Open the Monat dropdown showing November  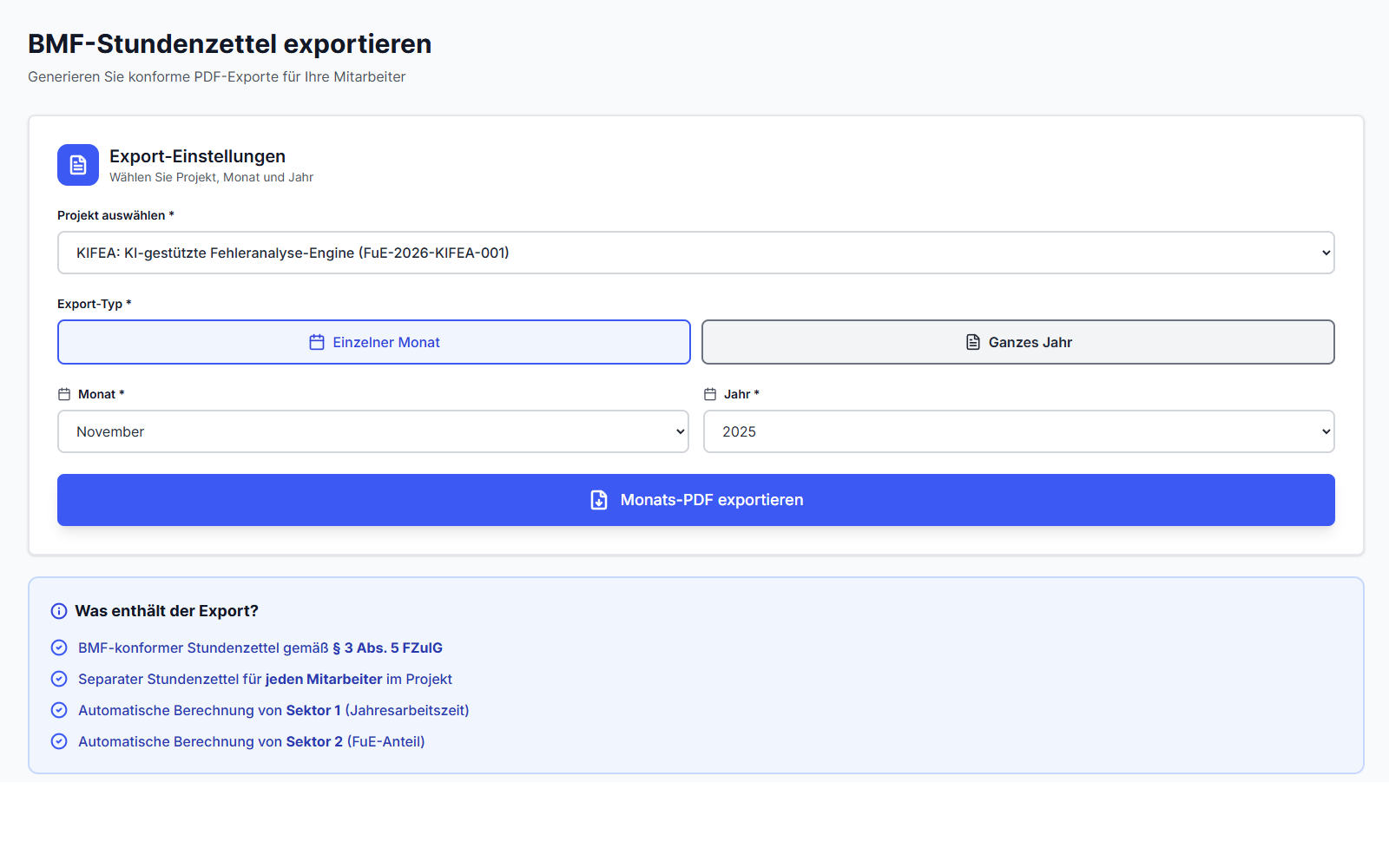(x=373, y=431)
